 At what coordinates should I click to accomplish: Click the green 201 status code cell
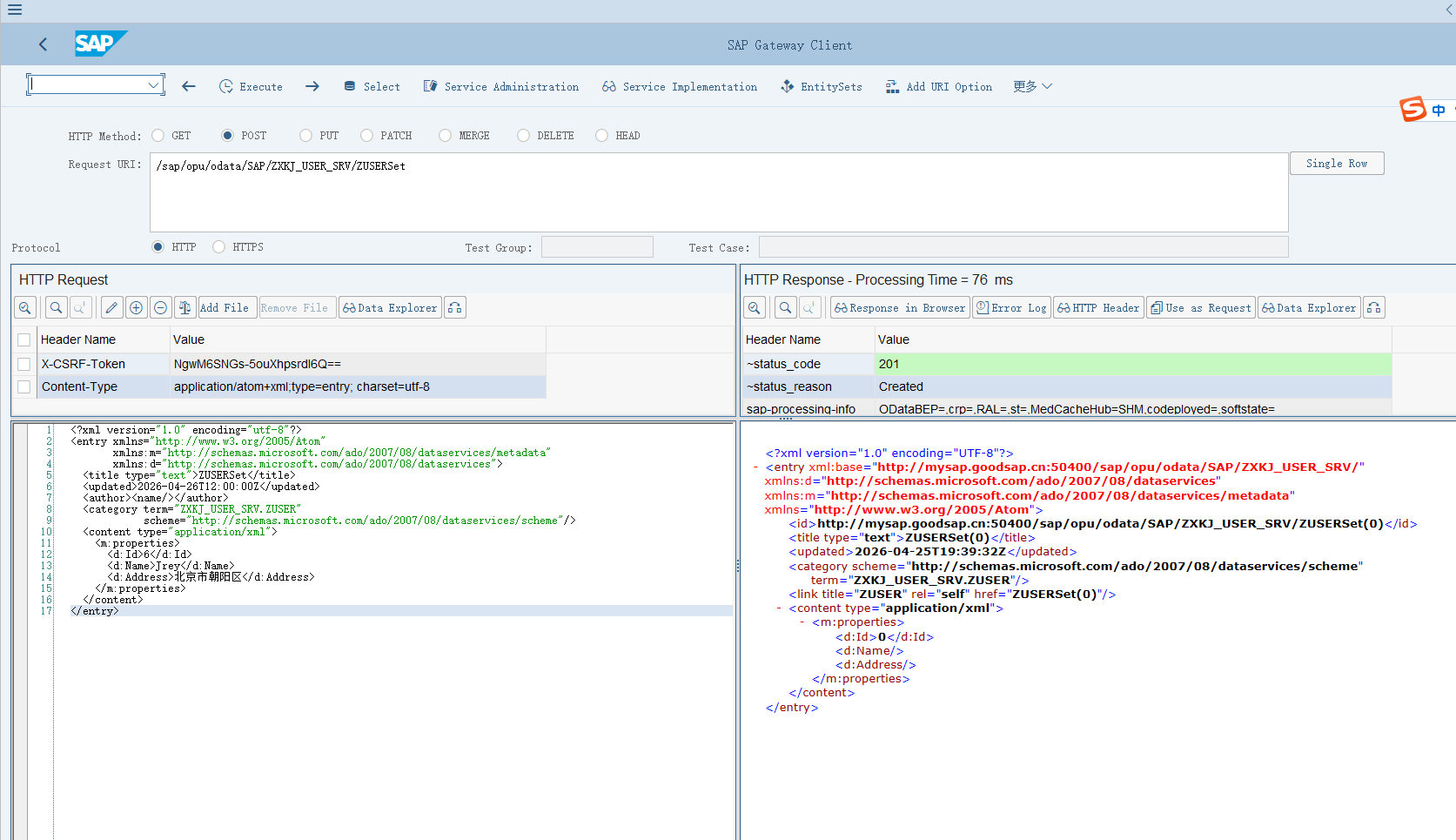(x=1133, y=364)
